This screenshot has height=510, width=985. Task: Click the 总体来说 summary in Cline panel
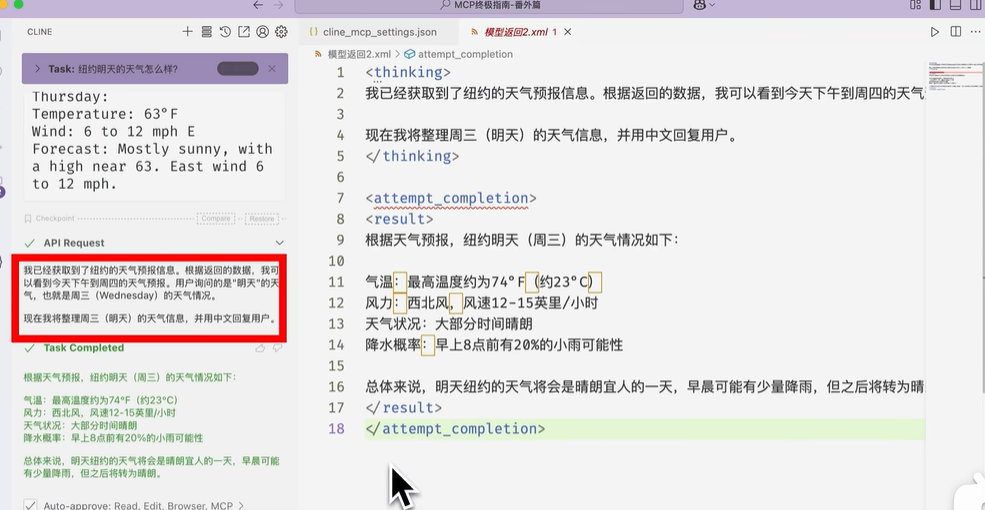pos(151,467)
